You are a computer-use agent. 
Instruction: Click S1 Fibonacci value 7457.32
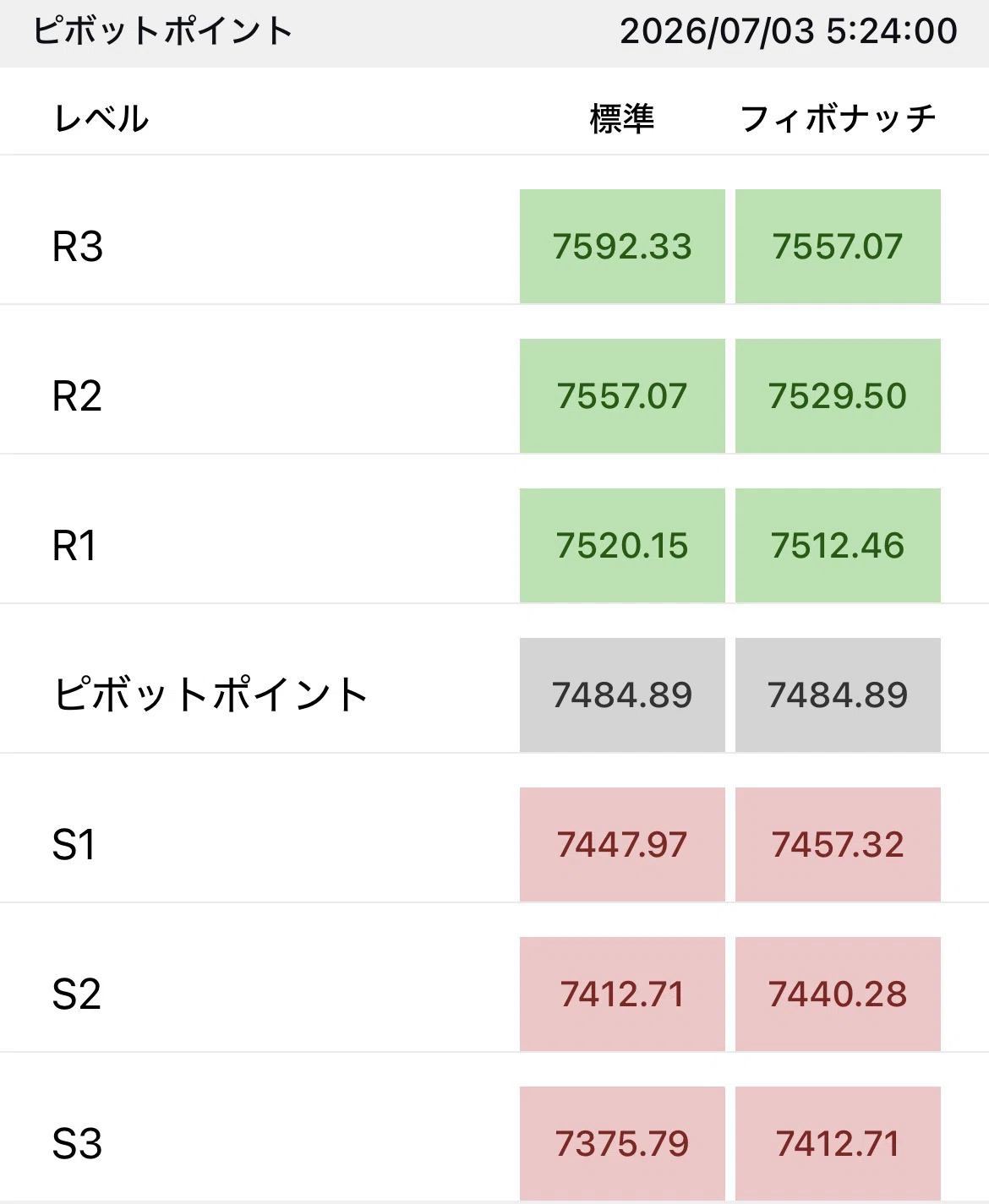click(838, 844)
